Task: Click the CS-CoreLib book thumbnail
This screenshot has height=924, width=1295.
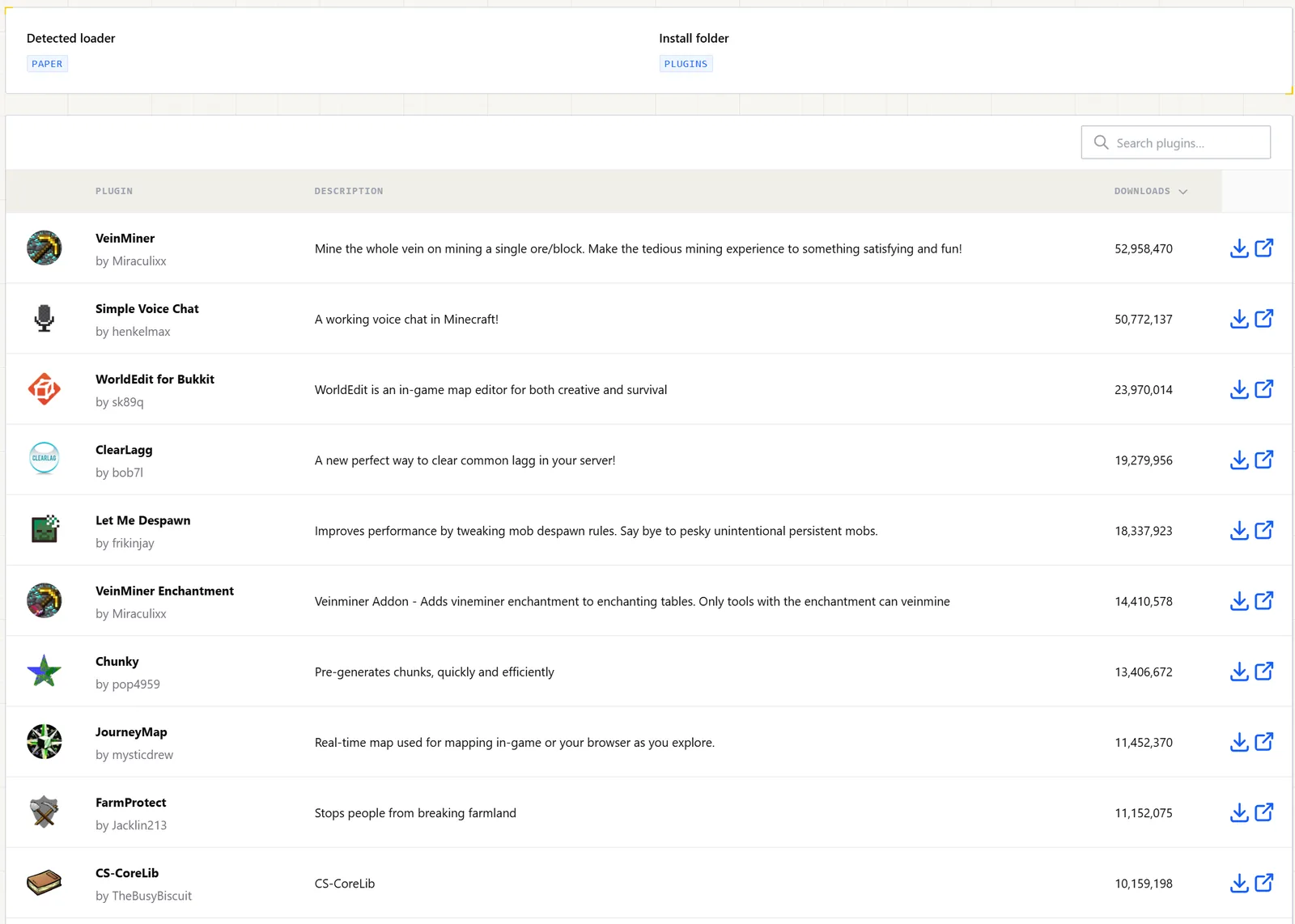Action: click(x=45, y=882)
